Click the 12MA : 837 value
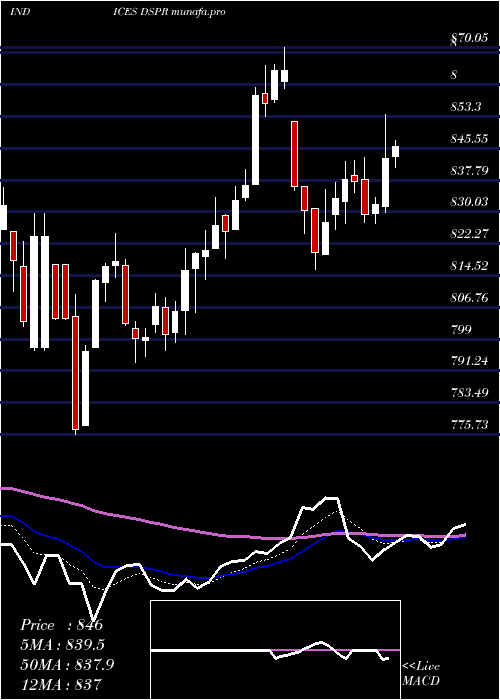500x700 pixels. point(61,684)
